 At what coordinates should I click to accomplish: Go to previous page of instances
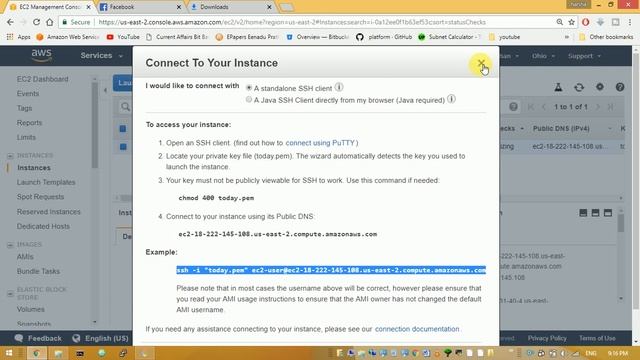click(544, 107)
